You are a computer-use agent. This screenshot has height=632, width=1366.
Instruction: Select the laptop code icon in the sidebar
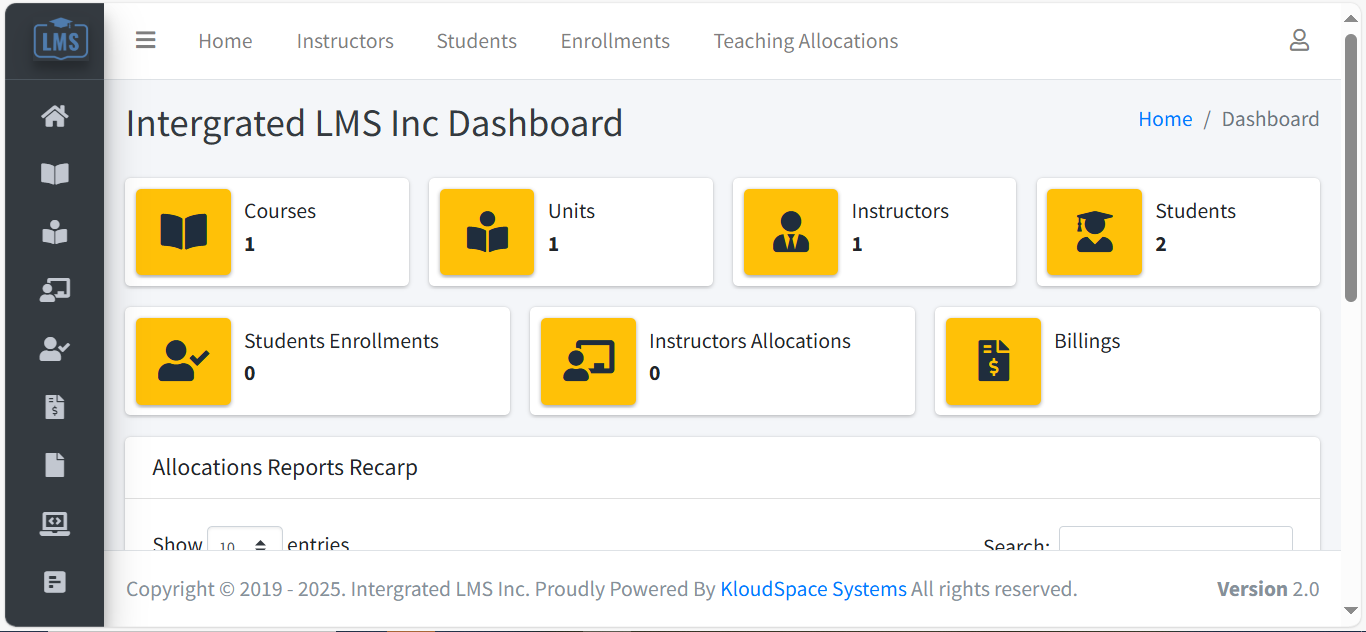point(54,522)
